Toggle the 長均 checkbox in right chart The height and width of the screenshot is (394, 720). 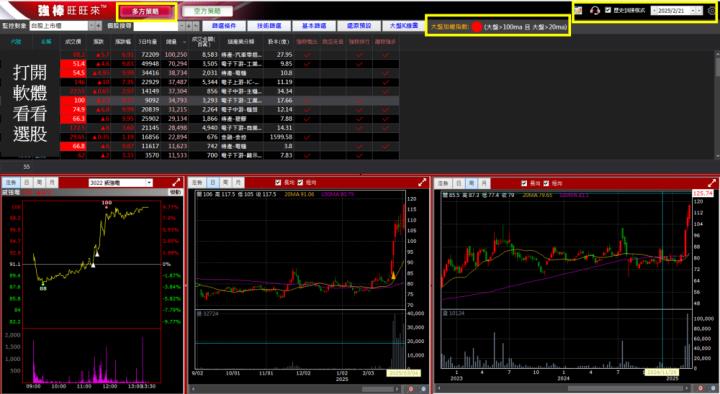pyautogui.click(x=524, y=183)
